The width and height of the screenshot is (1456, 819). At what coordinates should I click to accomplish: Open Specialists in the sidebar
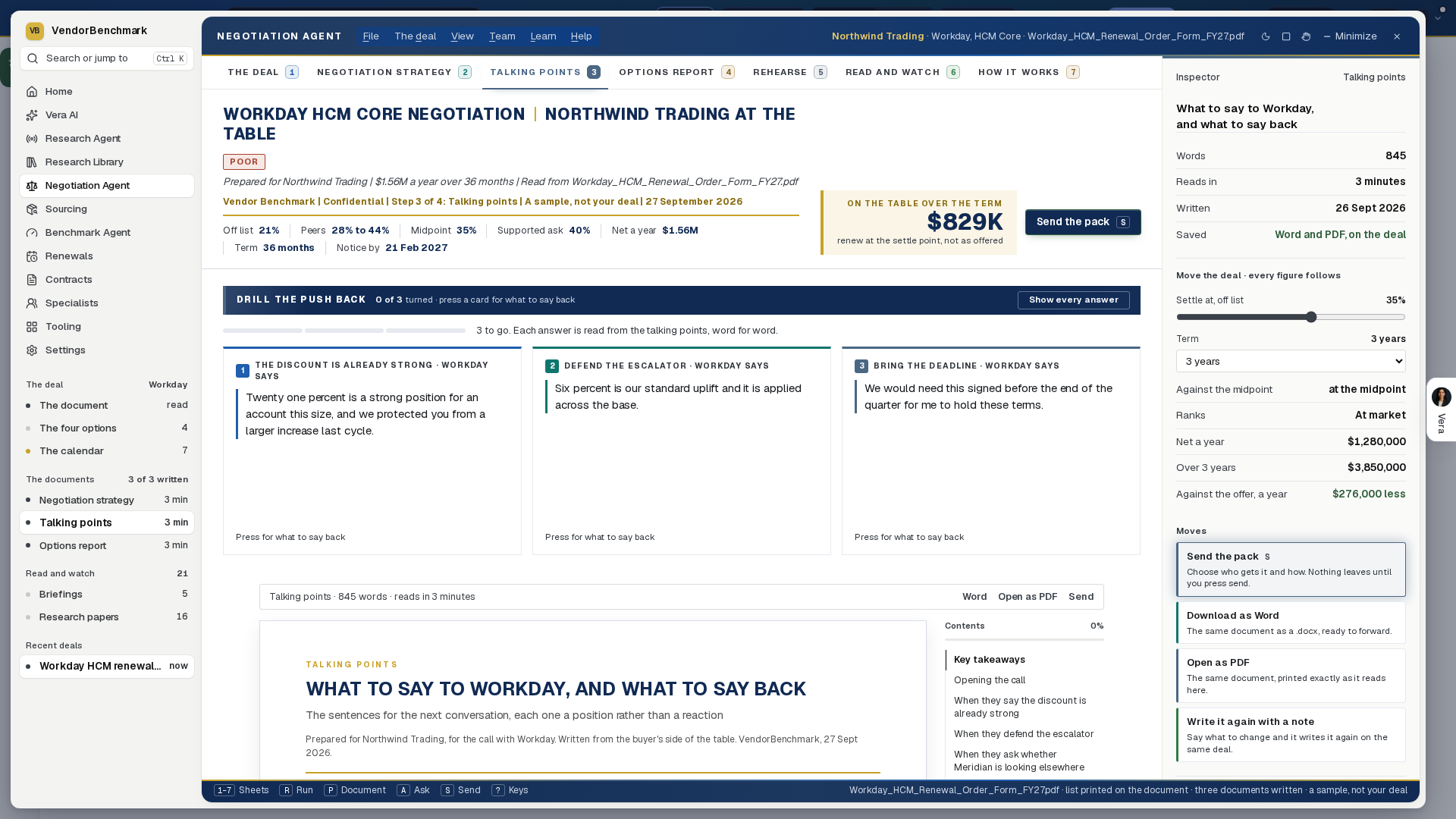(106, 303)
